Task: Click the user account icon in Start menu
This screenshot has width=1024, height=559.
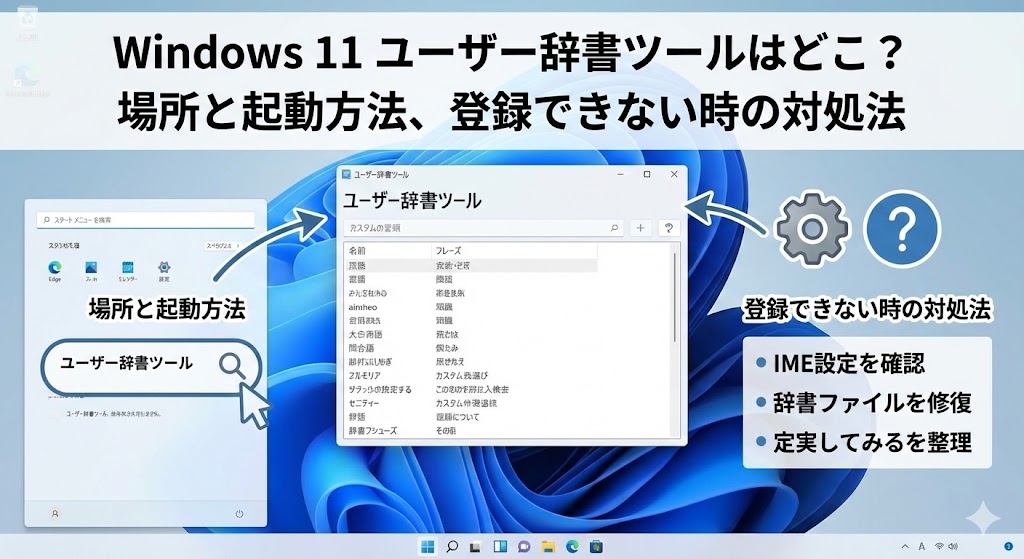Action: click(55, 514)
